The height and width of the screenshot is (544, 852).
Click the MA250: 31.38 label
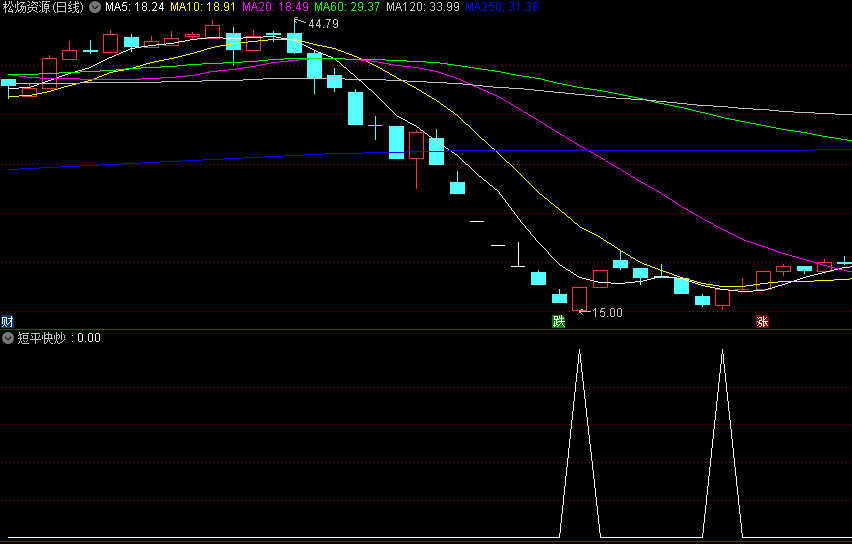pyautogui.click(x=502, y=7)
